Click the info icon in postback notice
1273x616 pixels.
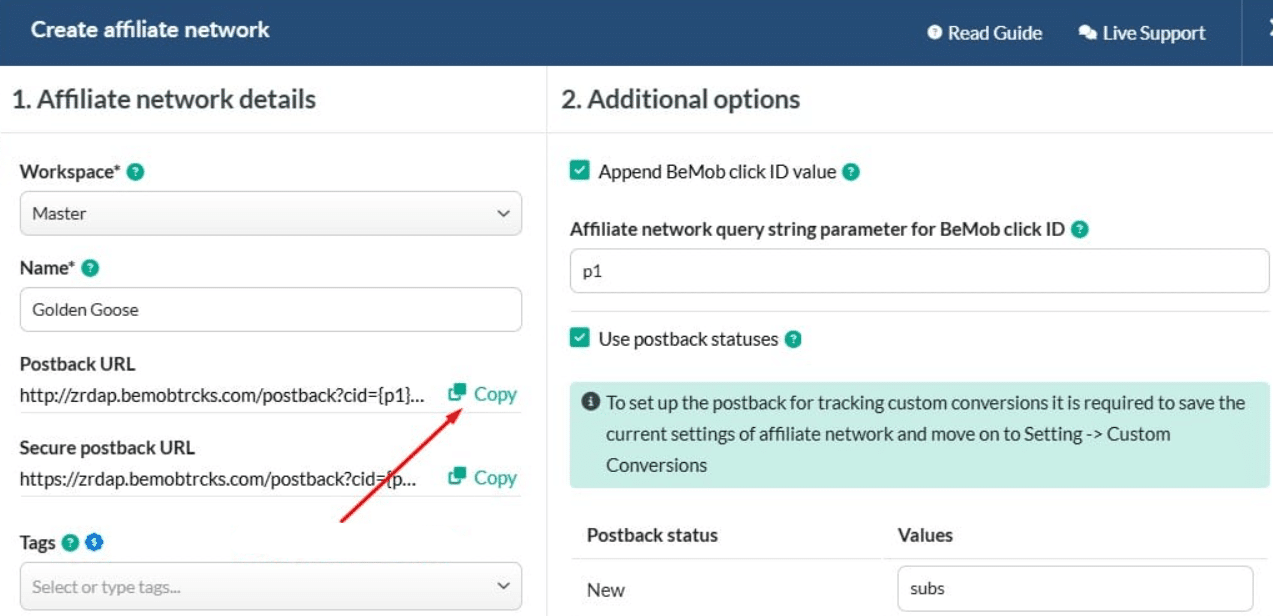[590, 402]
